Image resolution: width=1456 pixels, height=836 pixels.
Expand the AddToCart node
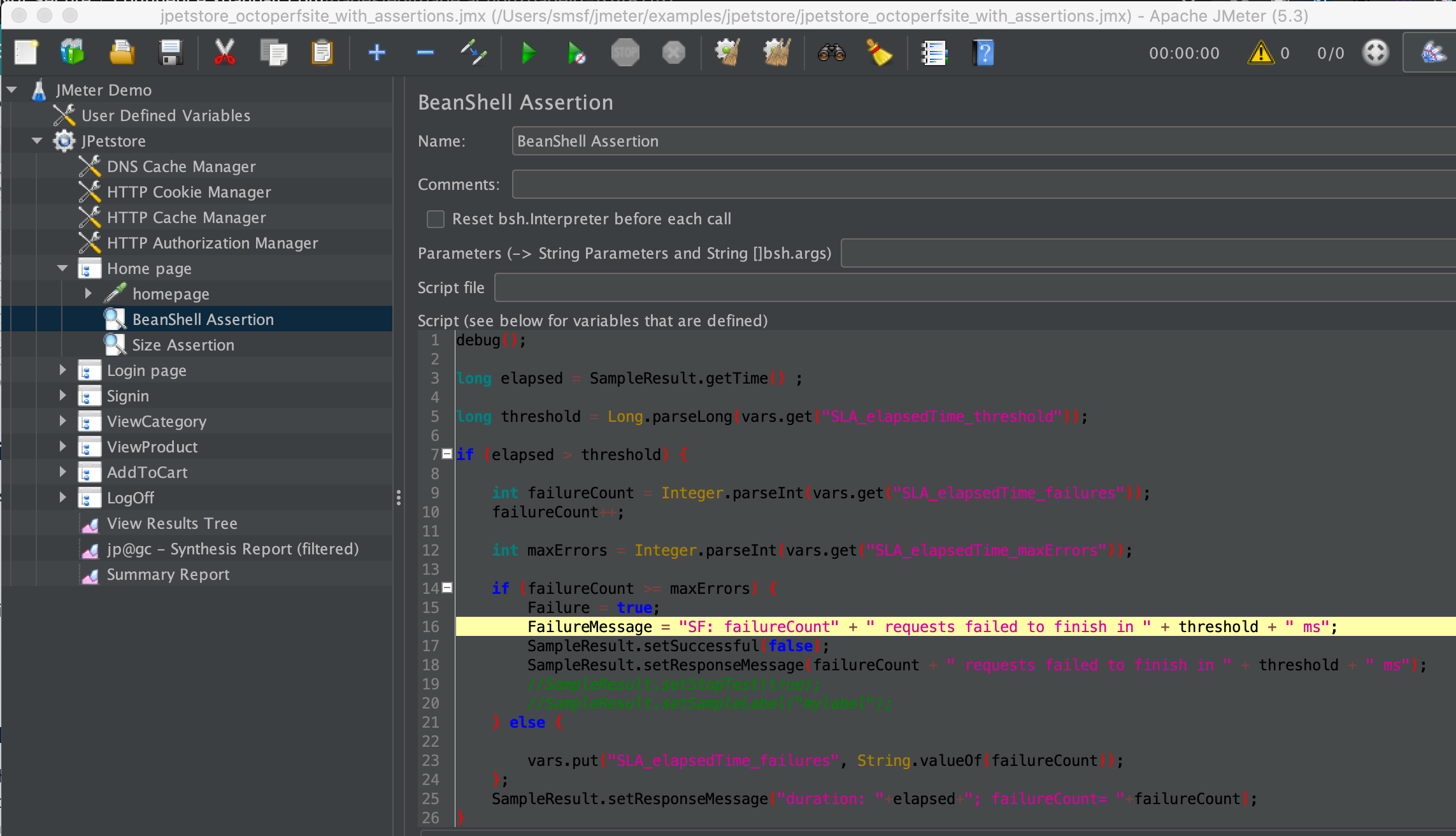click(x=63, y=472)
